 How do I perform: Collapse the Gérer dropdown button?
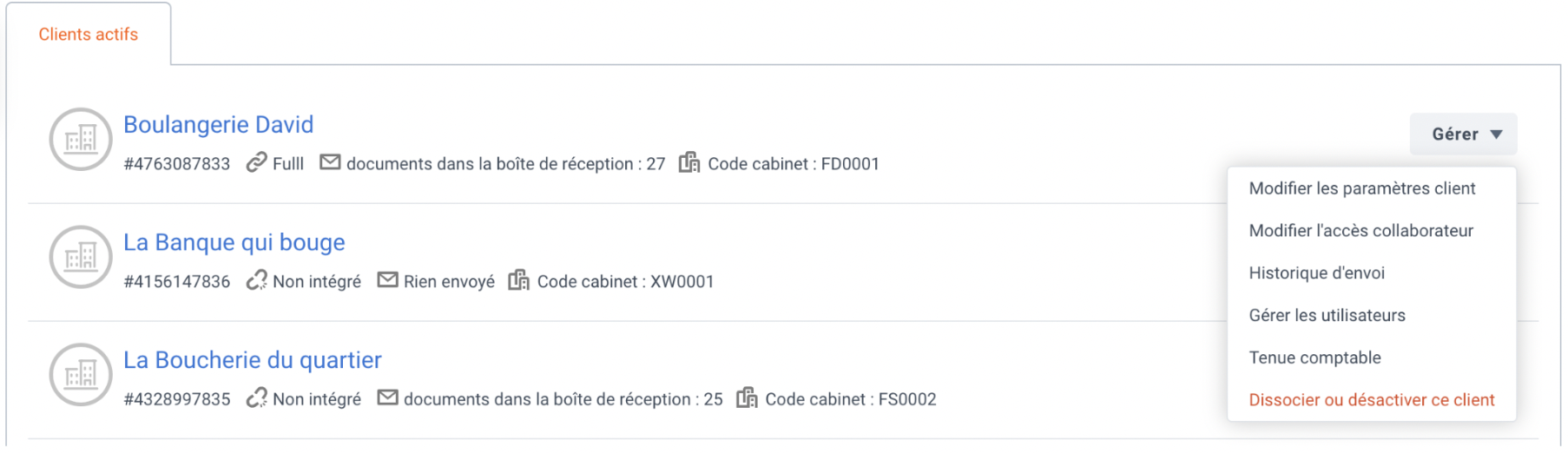pos(1463,135)
